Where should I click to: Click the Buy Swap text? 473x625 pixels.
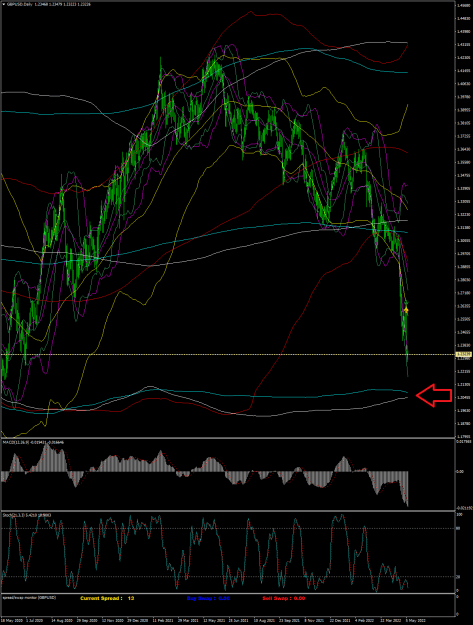pyautogui.click(x=208, y=598)
